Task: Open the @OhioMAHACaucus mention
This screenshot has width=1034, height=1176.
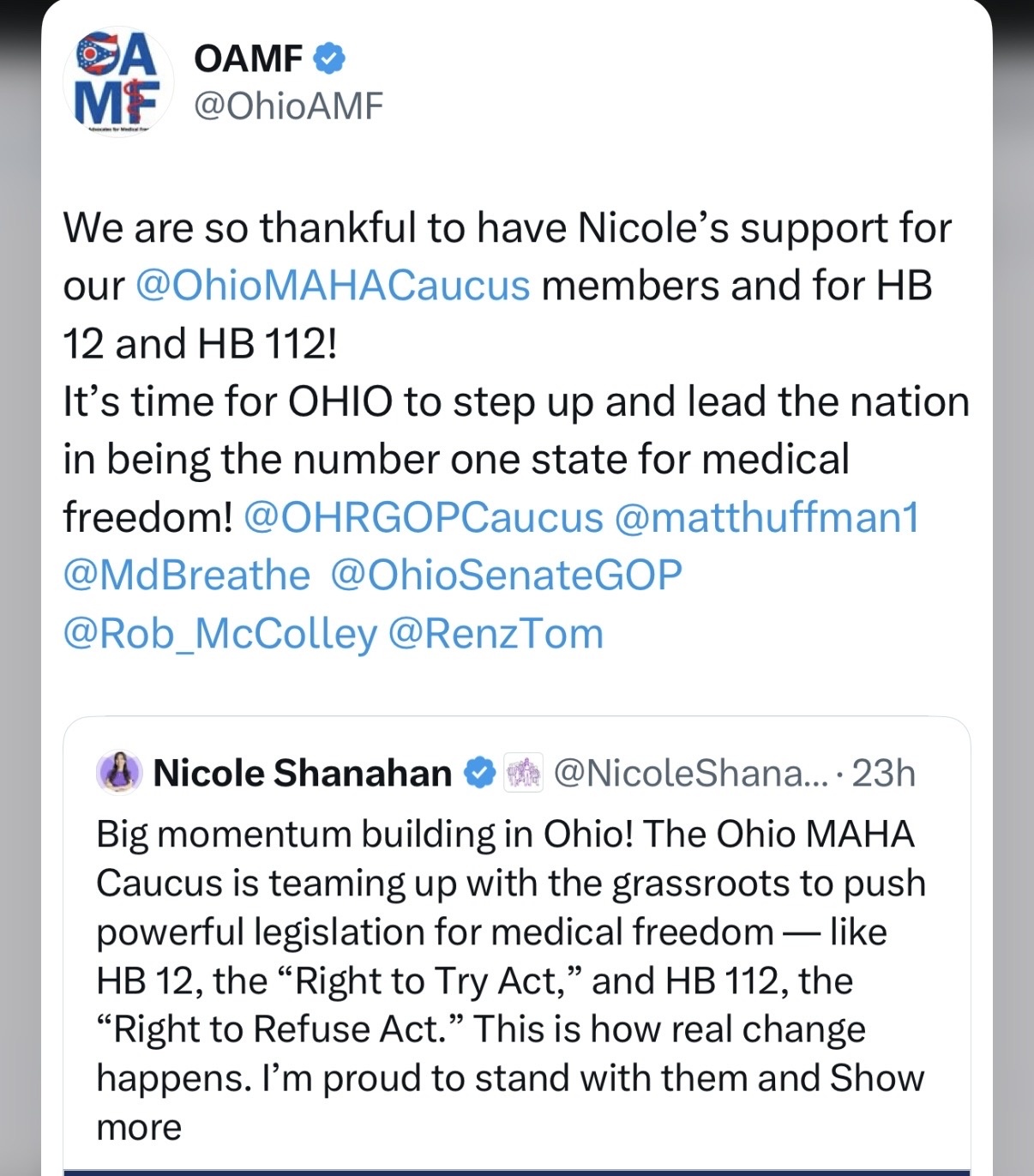Action: point(333,286)
